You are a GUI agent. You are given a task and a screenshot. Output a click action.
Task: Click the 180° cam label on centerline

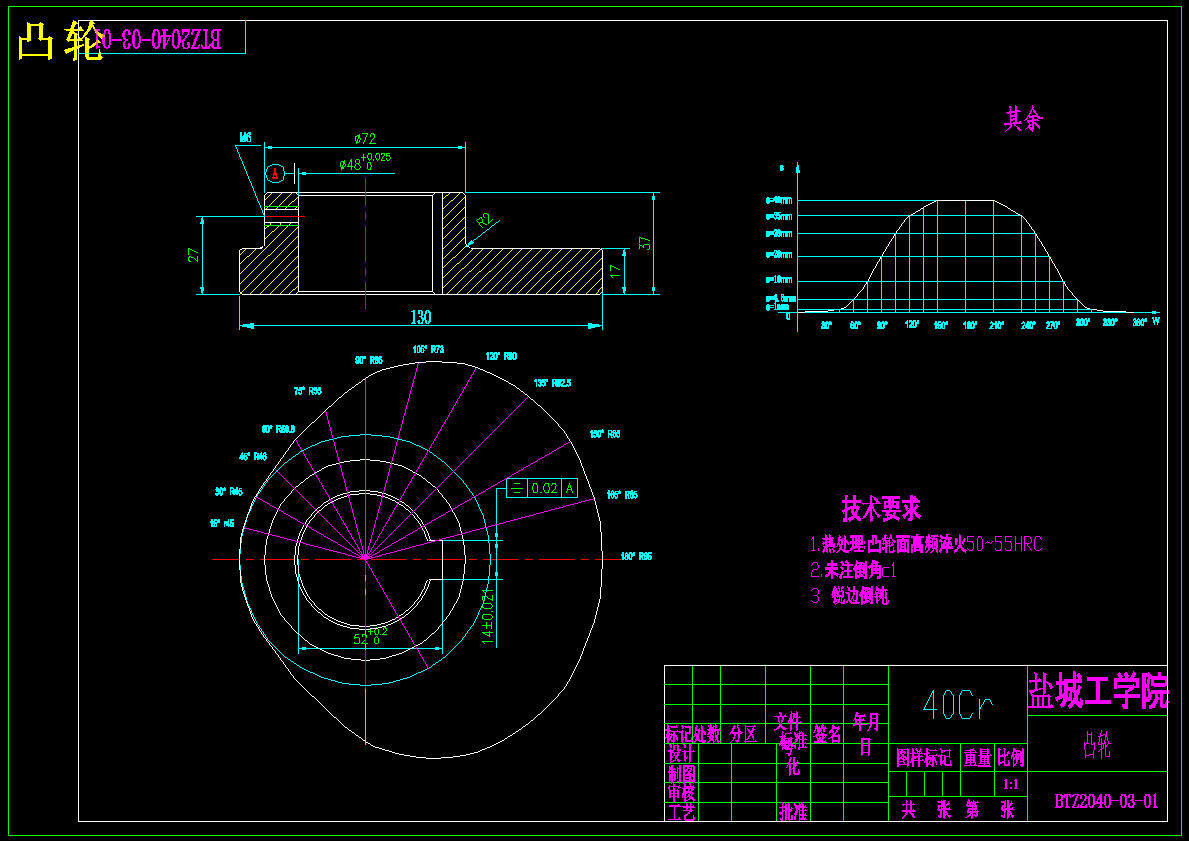point(636,556)
